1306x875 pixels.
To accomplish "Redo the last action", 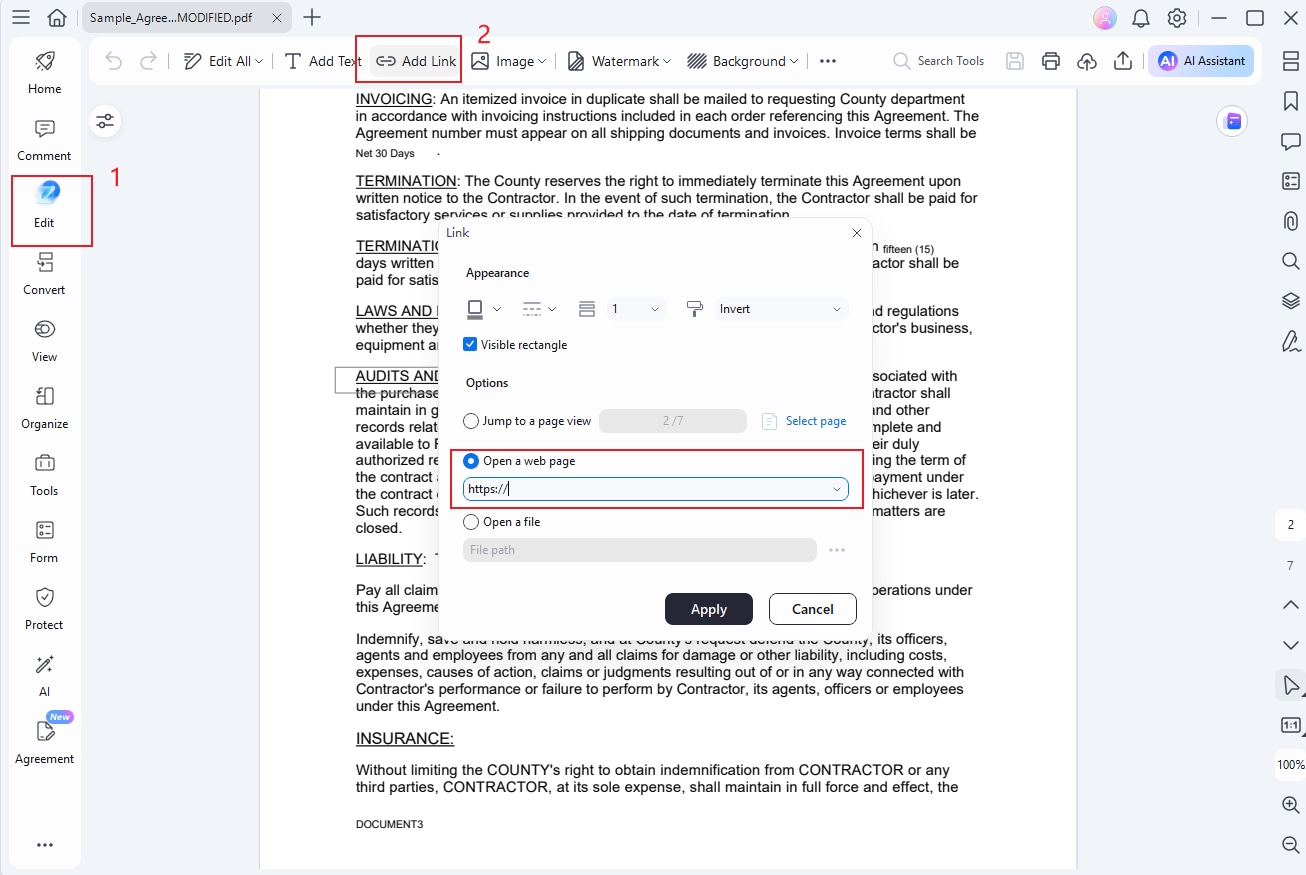I will click(x=148, y=61).
